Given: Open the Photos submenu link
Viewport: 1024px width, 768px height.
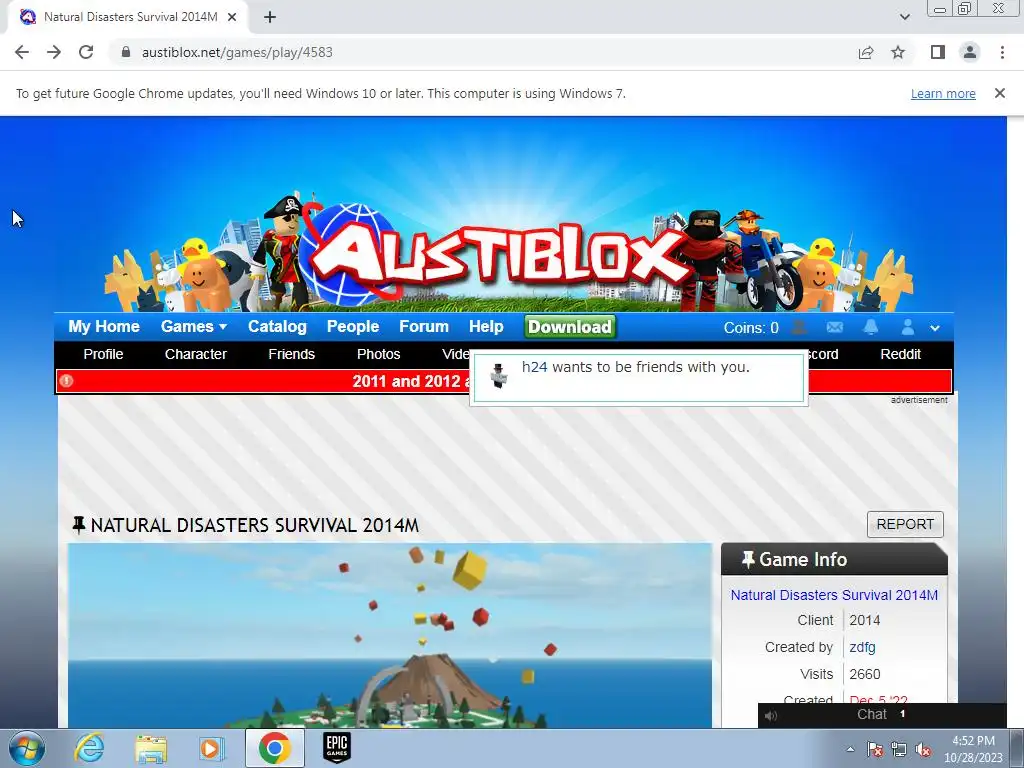Looking at the screenshot, I should click(x=378, y=354).
